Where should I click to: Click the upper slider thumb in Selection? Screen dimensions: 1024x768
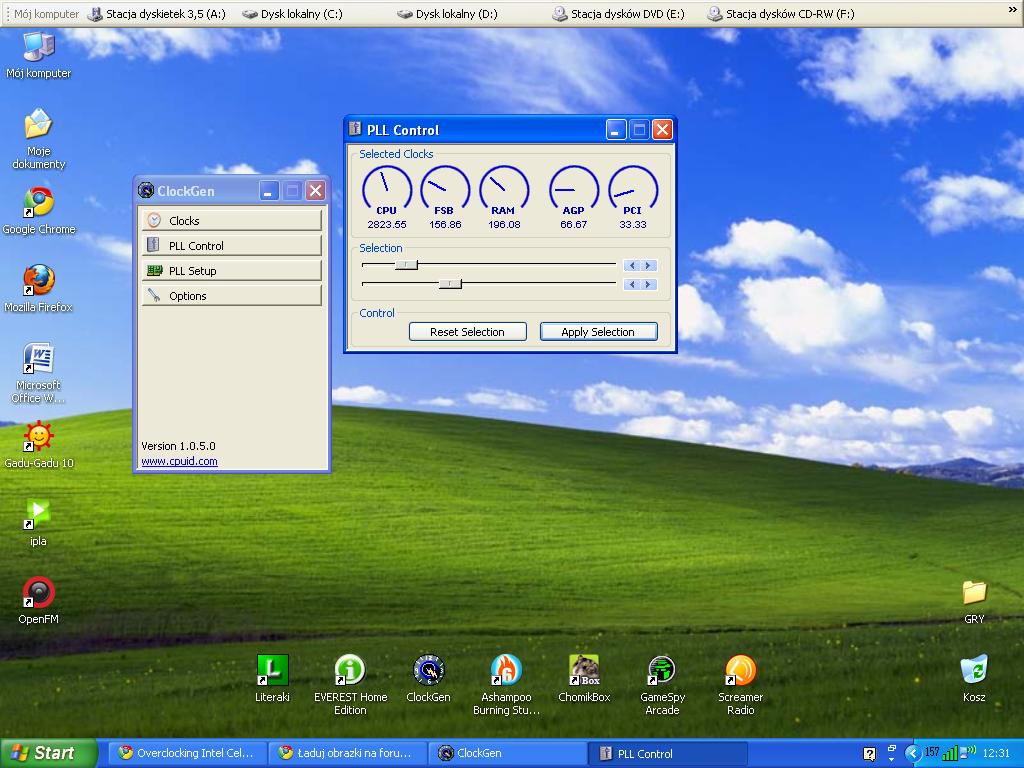pos(406,265)
